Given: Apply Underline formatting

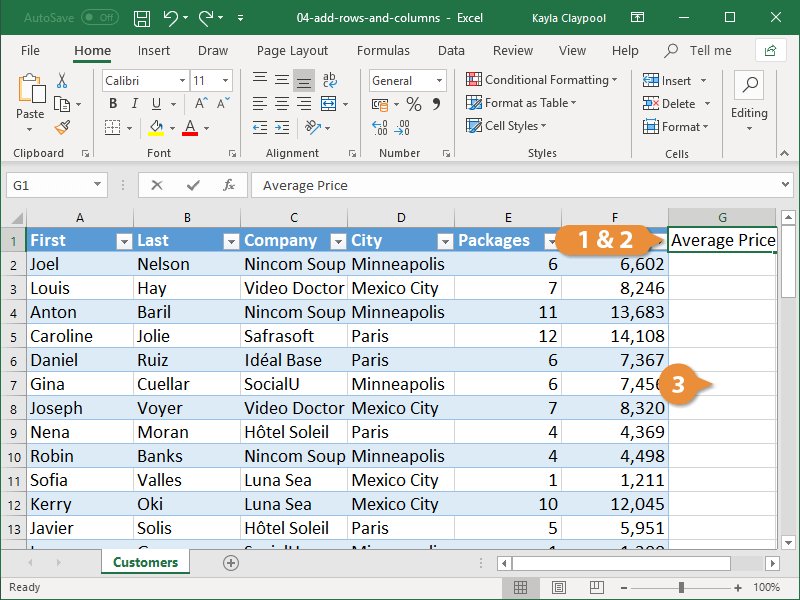Looking at the screenshot, I should 157,104.
